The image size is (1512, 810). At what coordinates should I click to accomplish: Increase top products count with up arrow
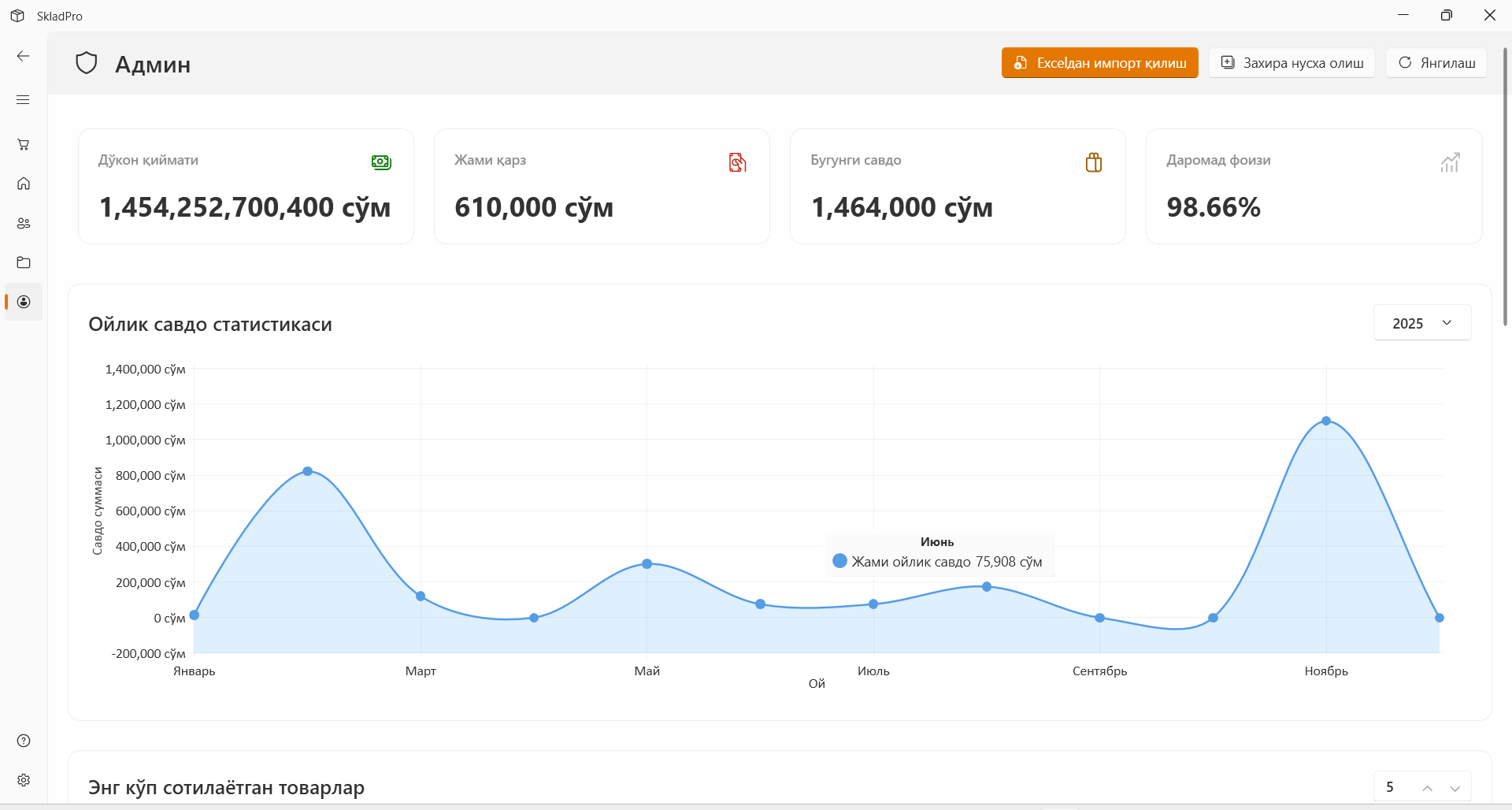(x=1427, y=788)
